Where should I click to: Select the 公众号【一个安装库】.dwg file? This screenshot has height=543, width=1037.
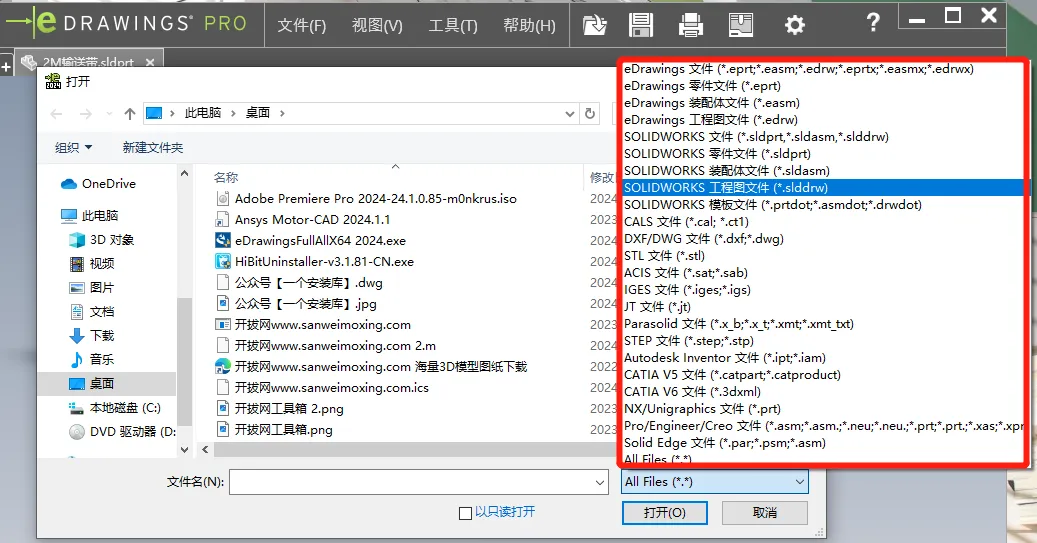tap(299, 283)
